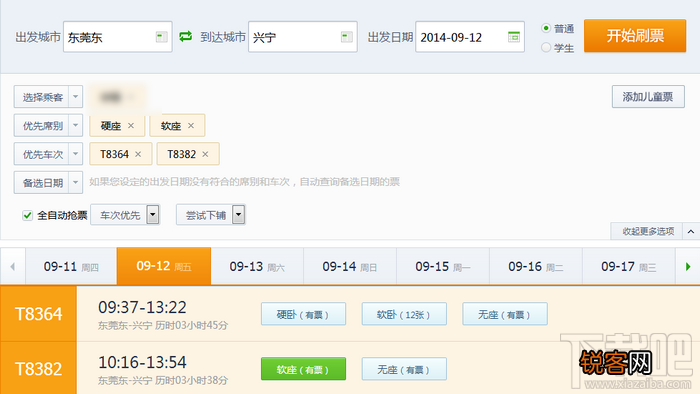The image size is (700, 394).
Task: Click T8382 train number label
Action: [x=38, y=369]
